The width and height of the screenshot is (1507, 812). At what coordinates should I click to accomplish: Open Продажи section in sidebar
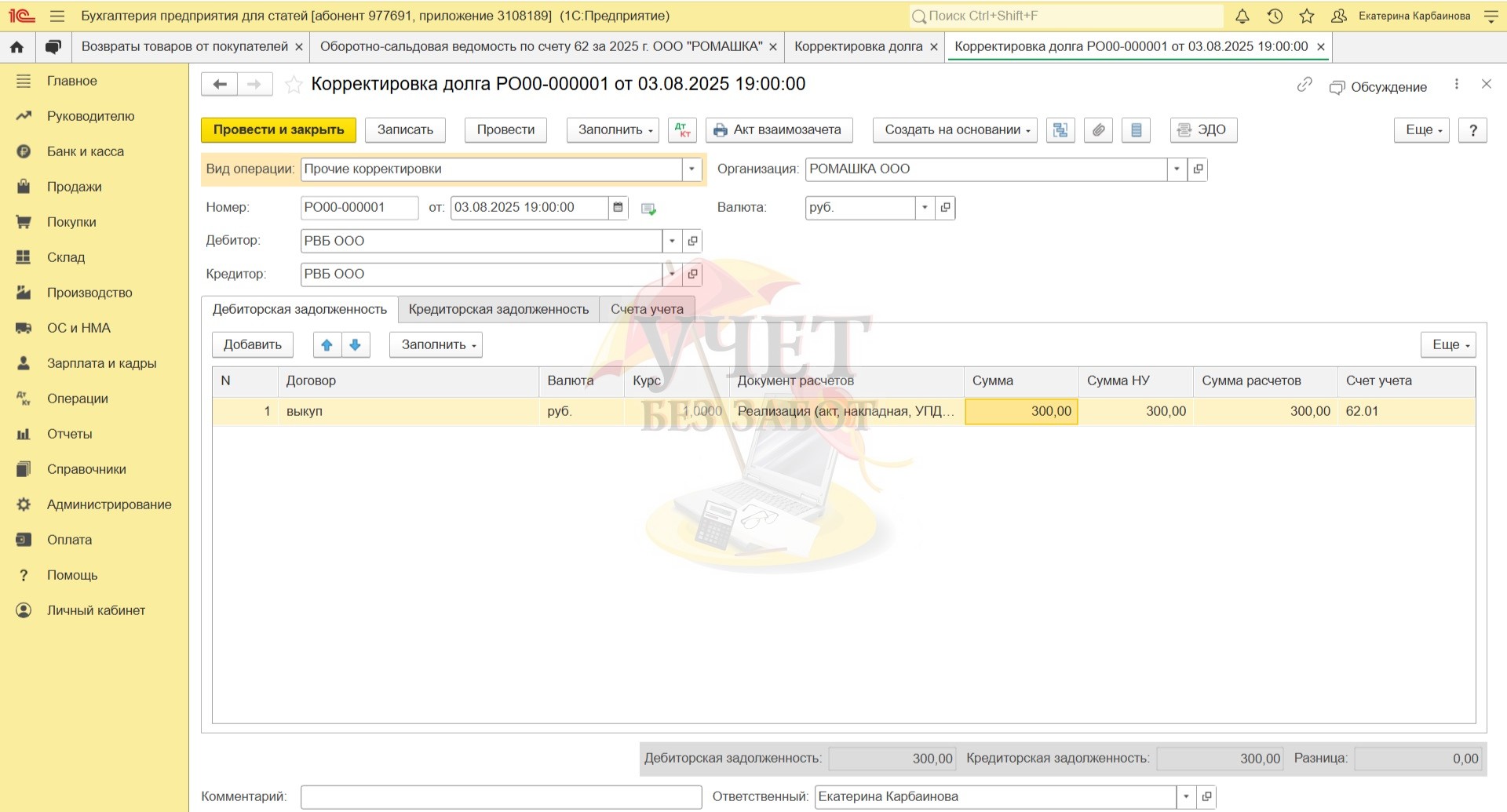point(74,187)
